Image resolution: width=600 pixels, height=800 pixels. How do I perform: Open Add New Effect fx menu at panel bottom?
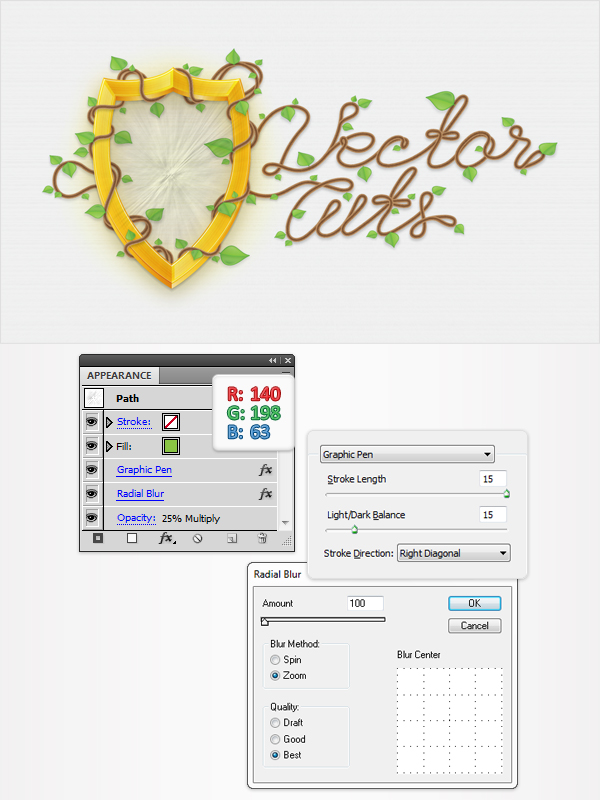coord(167,538)
